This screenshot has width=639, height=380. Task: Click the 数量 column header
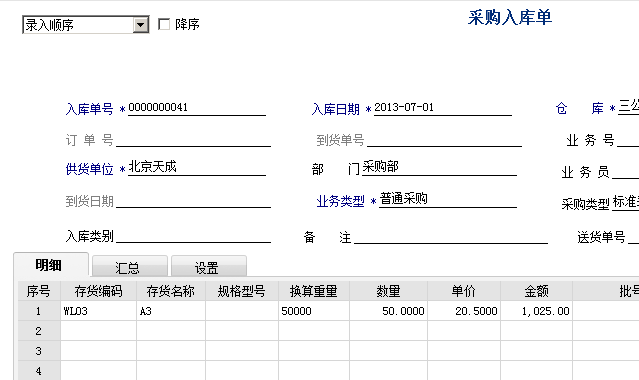coord(388,291)
